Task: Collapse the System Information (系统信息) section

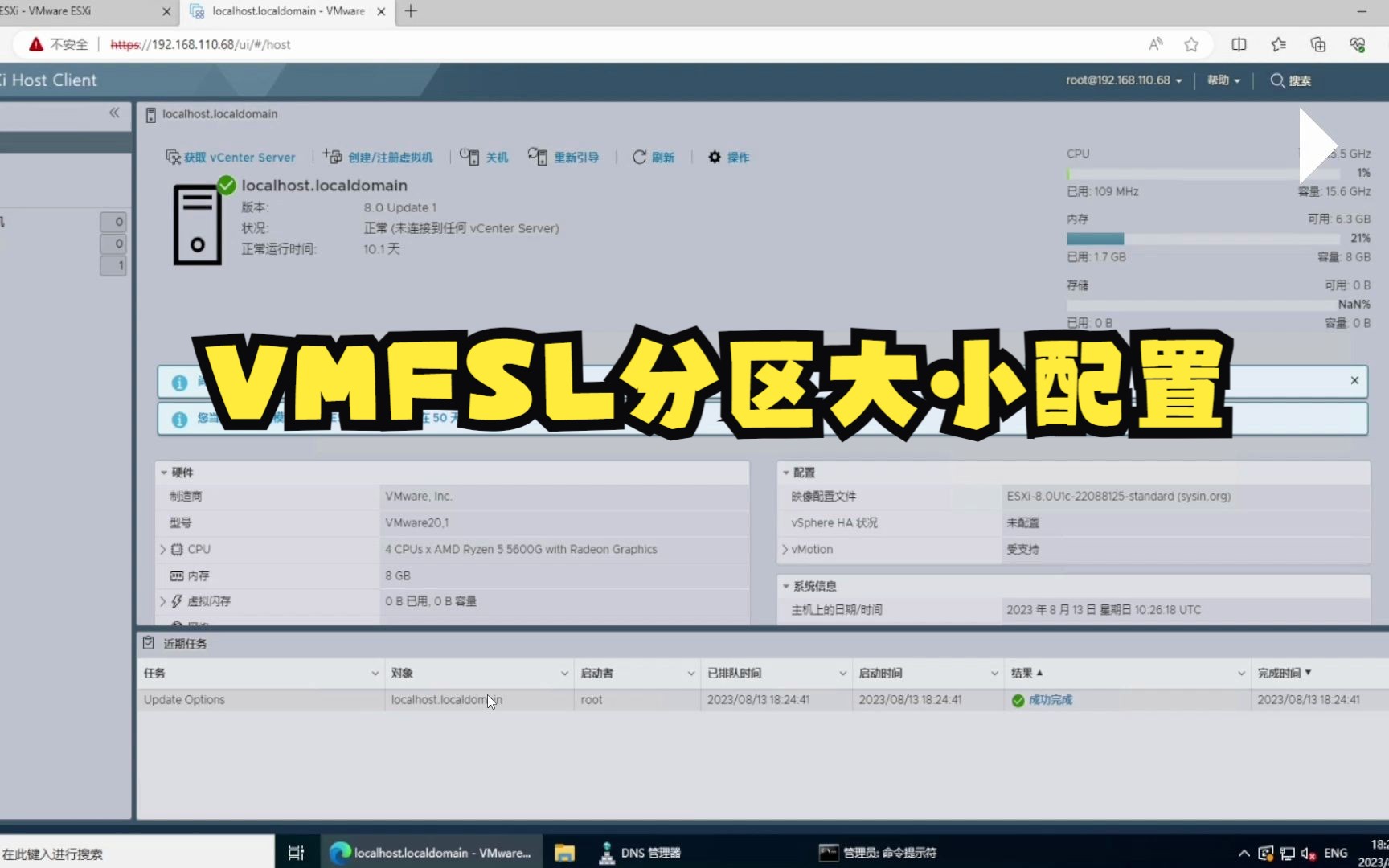Action: tap(786, 586)
